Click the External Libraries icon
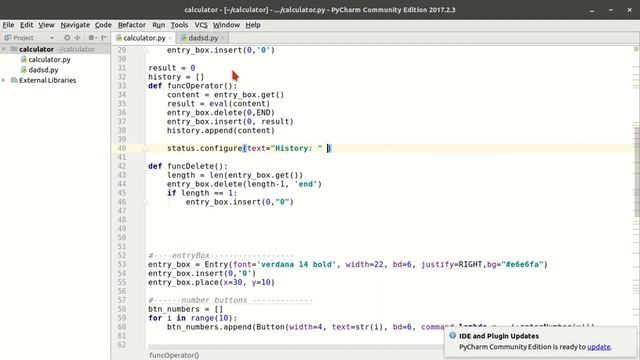The width and height of the screenshot is (640, 360). (x=14, y=80)
